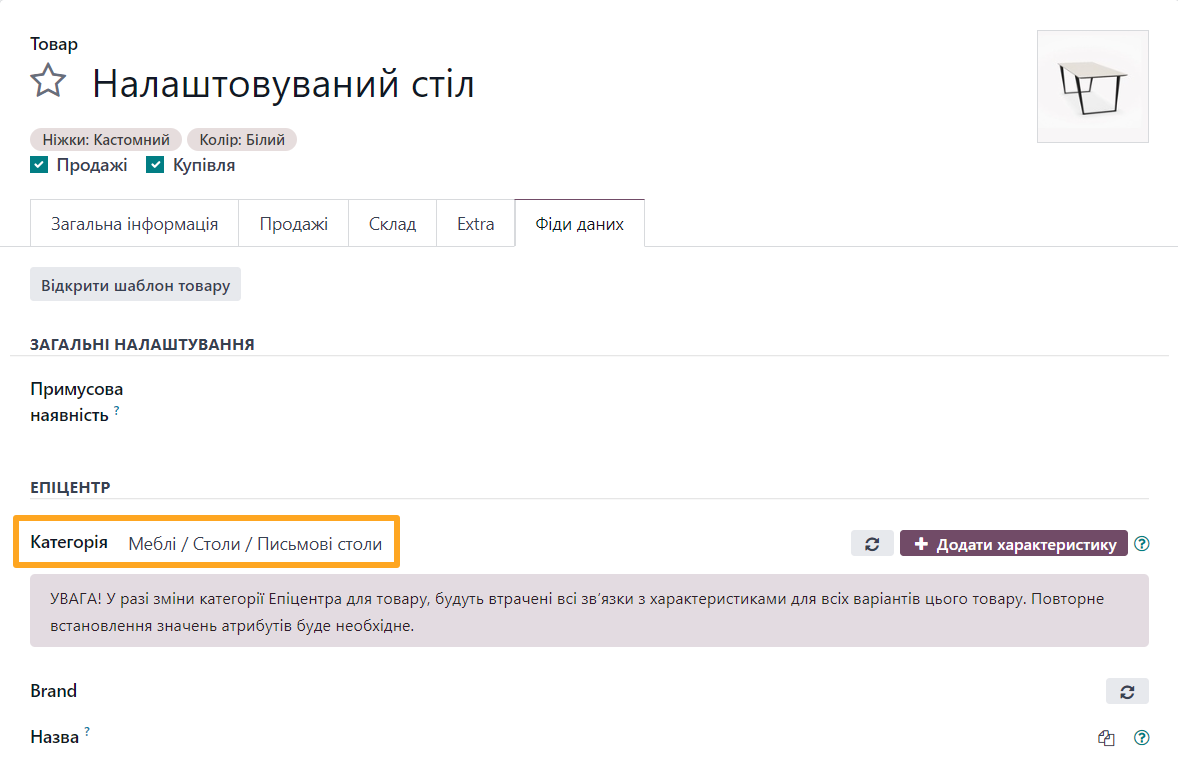
Task: Switch to Загальна інформація tab
Action: [134, 224]
